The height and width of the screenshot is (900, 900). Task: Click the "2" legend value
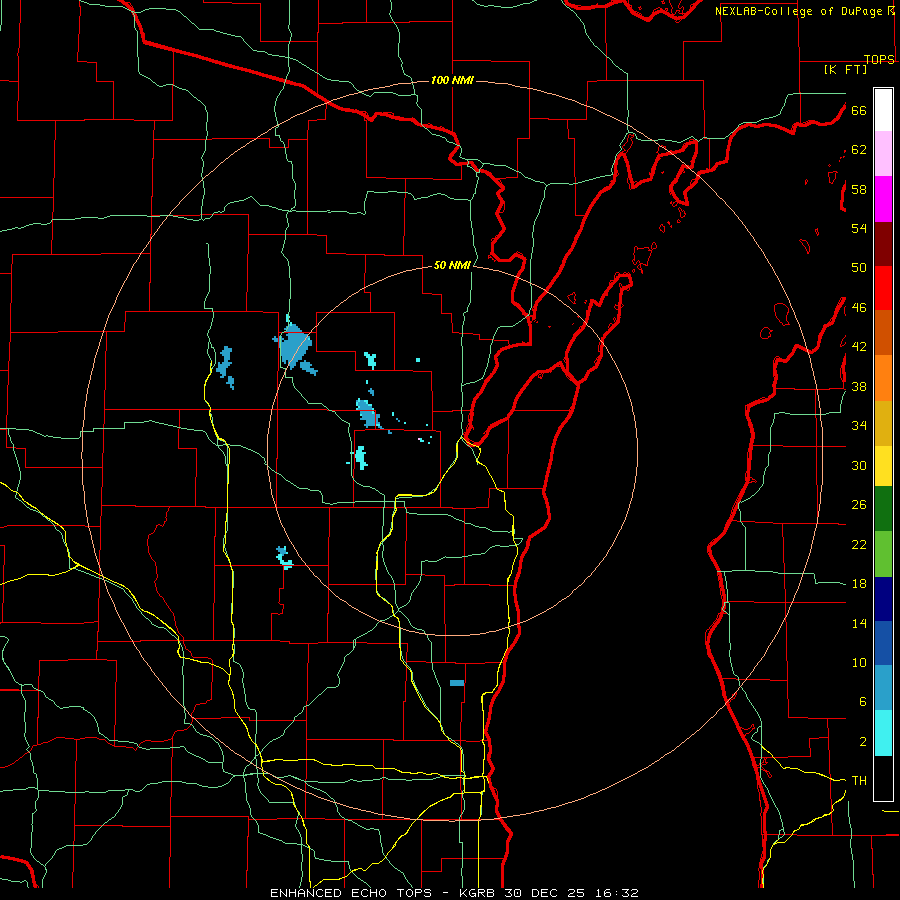862,742
